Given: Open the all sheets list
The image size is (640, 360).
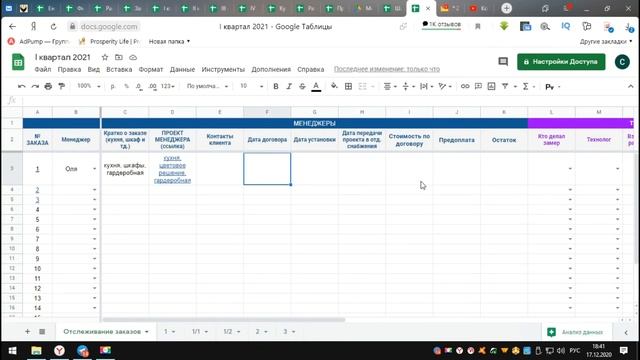Looking at the screenshot, I should (x=42, y=331).
